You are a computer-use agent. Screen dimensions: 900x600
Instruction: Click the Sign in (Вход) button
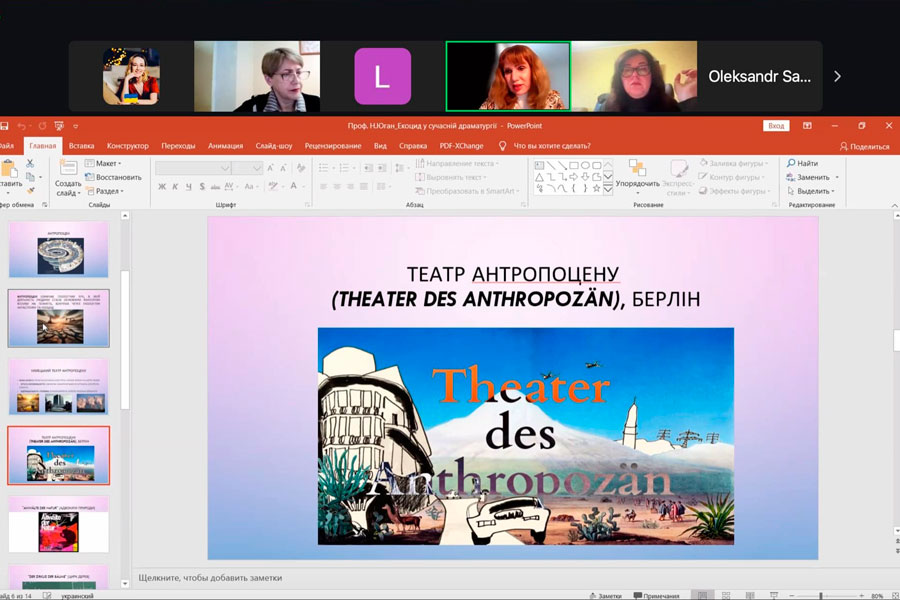(x=776, y=126)
